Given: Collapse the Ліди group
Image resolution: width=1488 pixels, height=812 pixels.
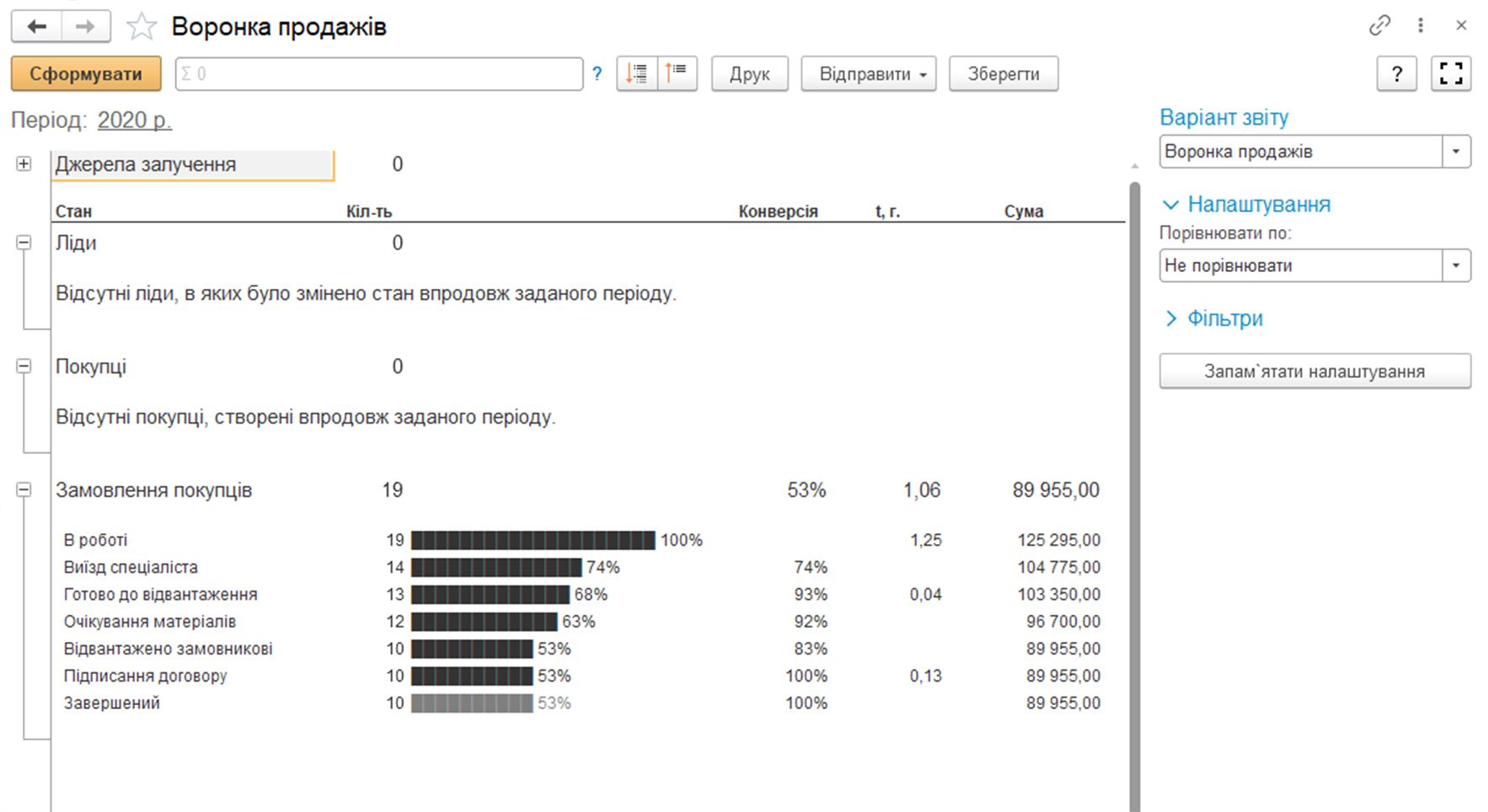Looking at the screenshot, I should pos(24,243).
